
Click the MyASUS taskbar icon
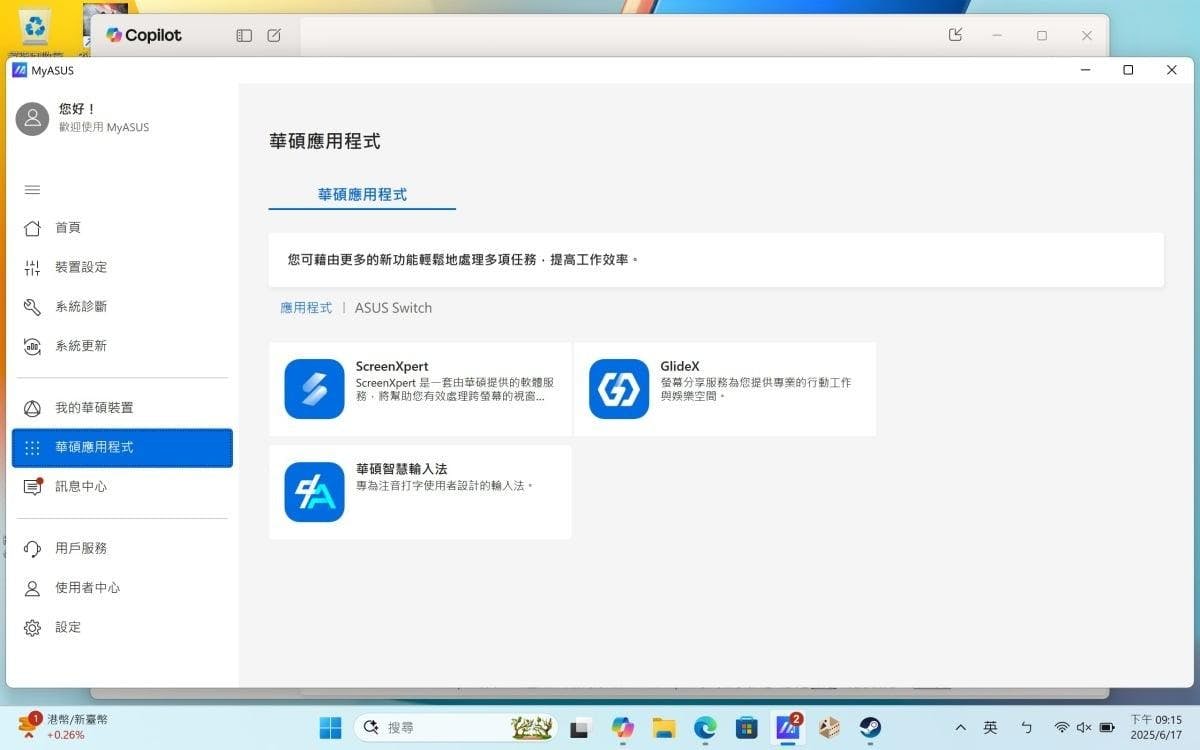788,727
